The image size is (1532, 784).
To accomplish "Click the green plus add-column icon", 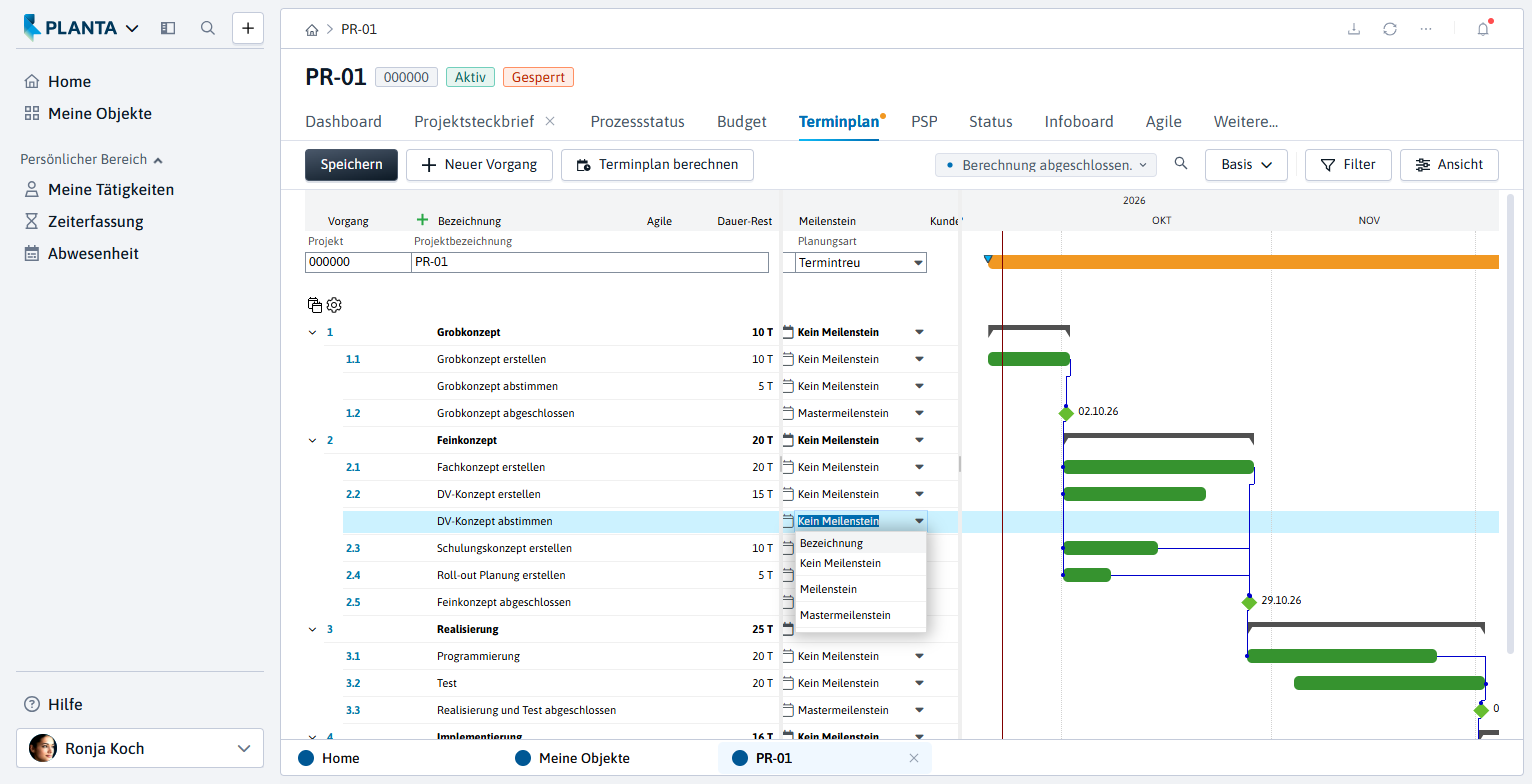I will pyautogui.click(x=422, y=220).
